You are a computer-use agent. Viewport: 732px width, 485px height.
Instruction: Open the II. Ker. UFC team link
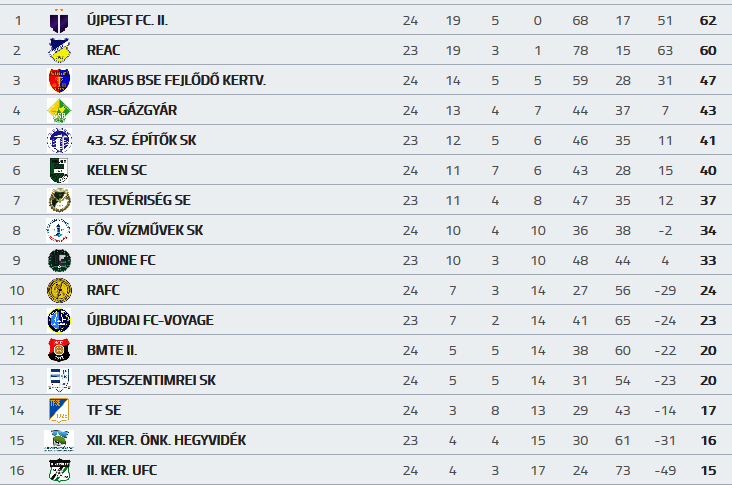pos(121,470)
